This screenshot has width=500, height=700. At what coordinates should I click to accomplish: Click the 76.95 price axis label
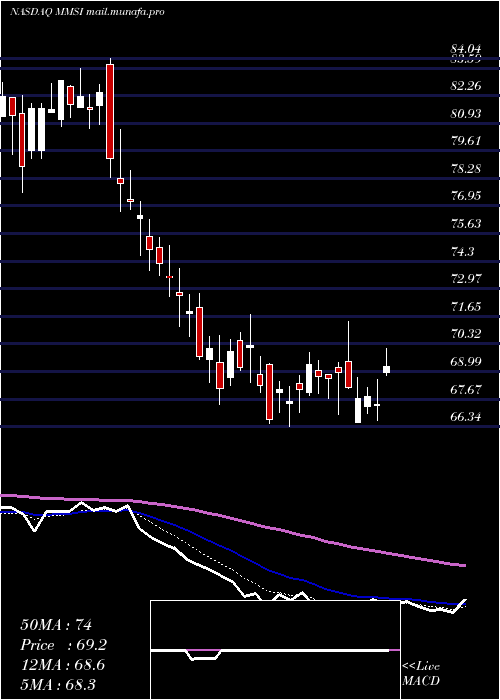(466, 196)
